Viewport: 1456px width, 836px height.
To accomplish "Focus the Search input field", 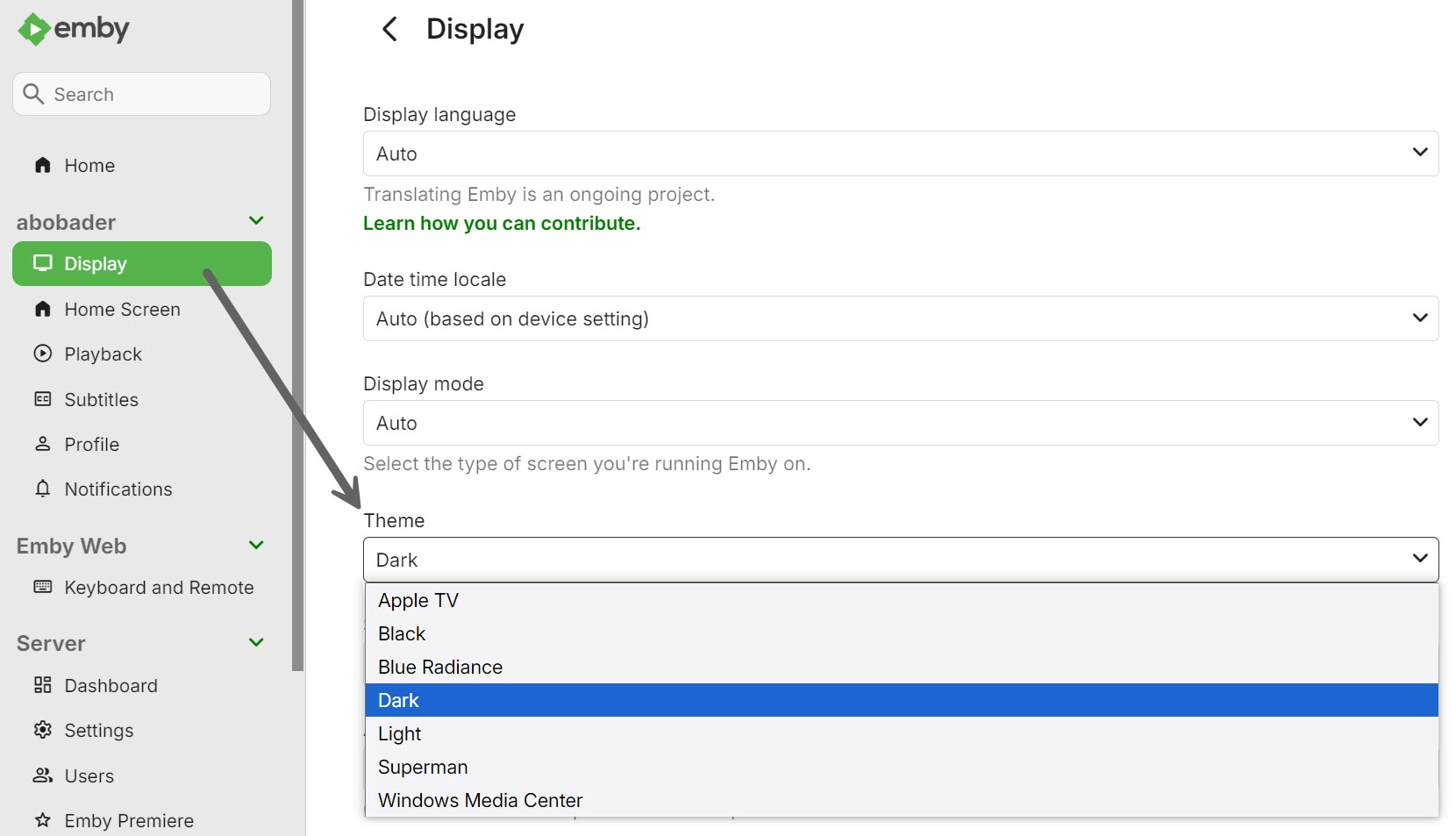I will click(x=153, y=94).
